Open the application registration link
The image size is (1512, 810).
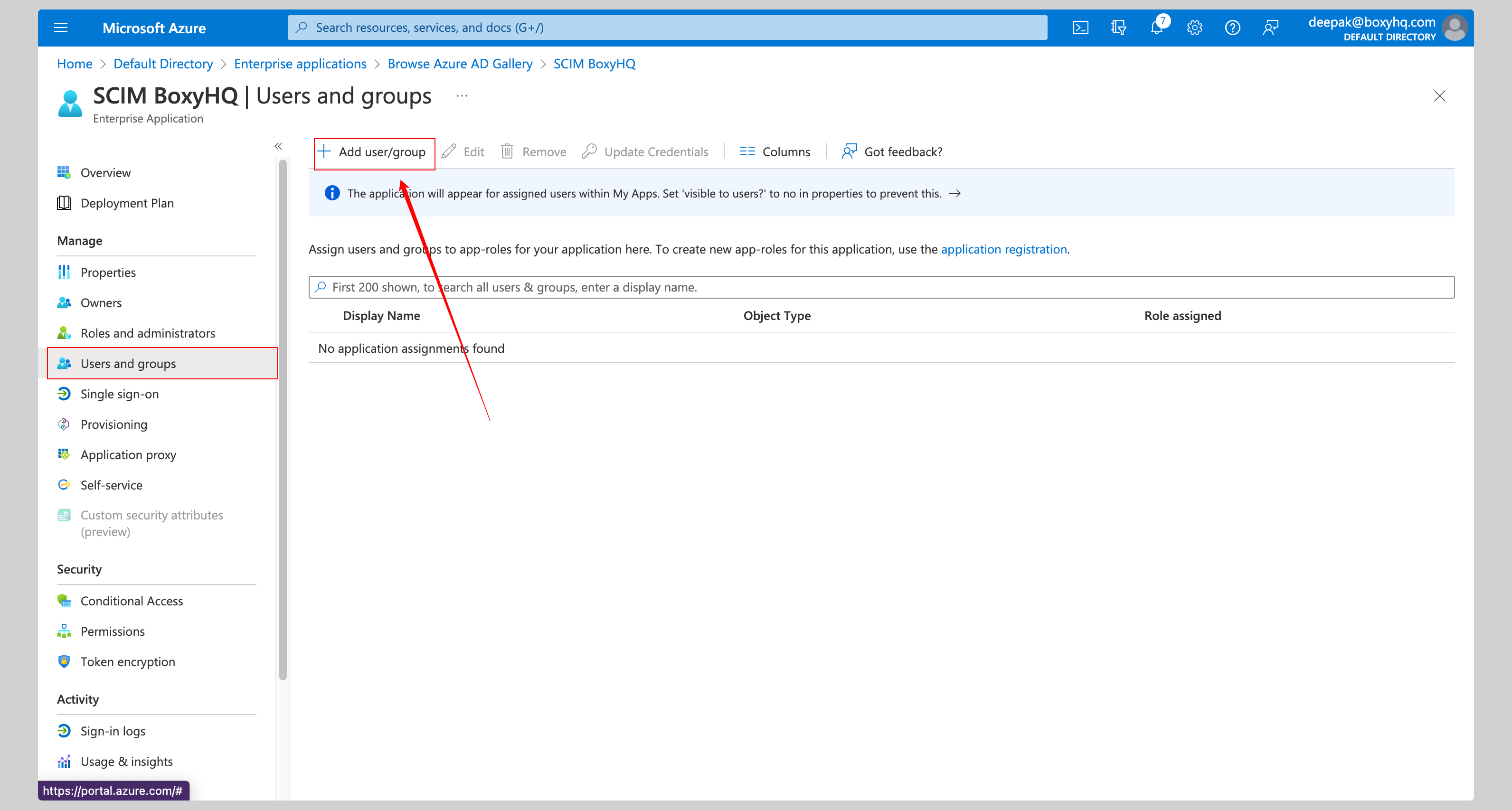1004,249
